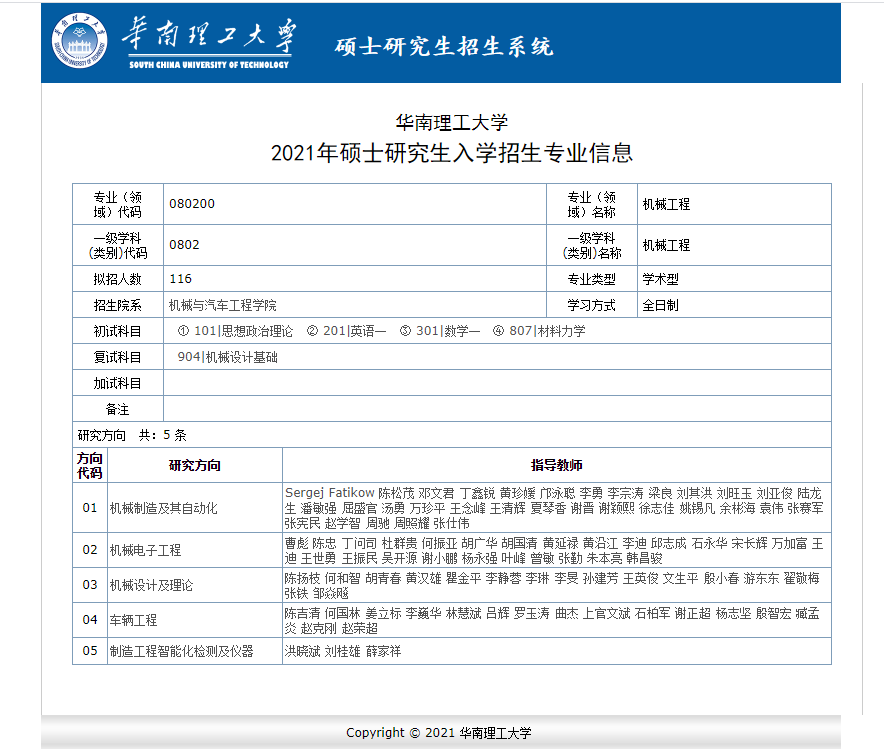The height and width of the screenshot is (749, 884).
Task: Click the 研究方向 column header
Action: click(195, 466)
